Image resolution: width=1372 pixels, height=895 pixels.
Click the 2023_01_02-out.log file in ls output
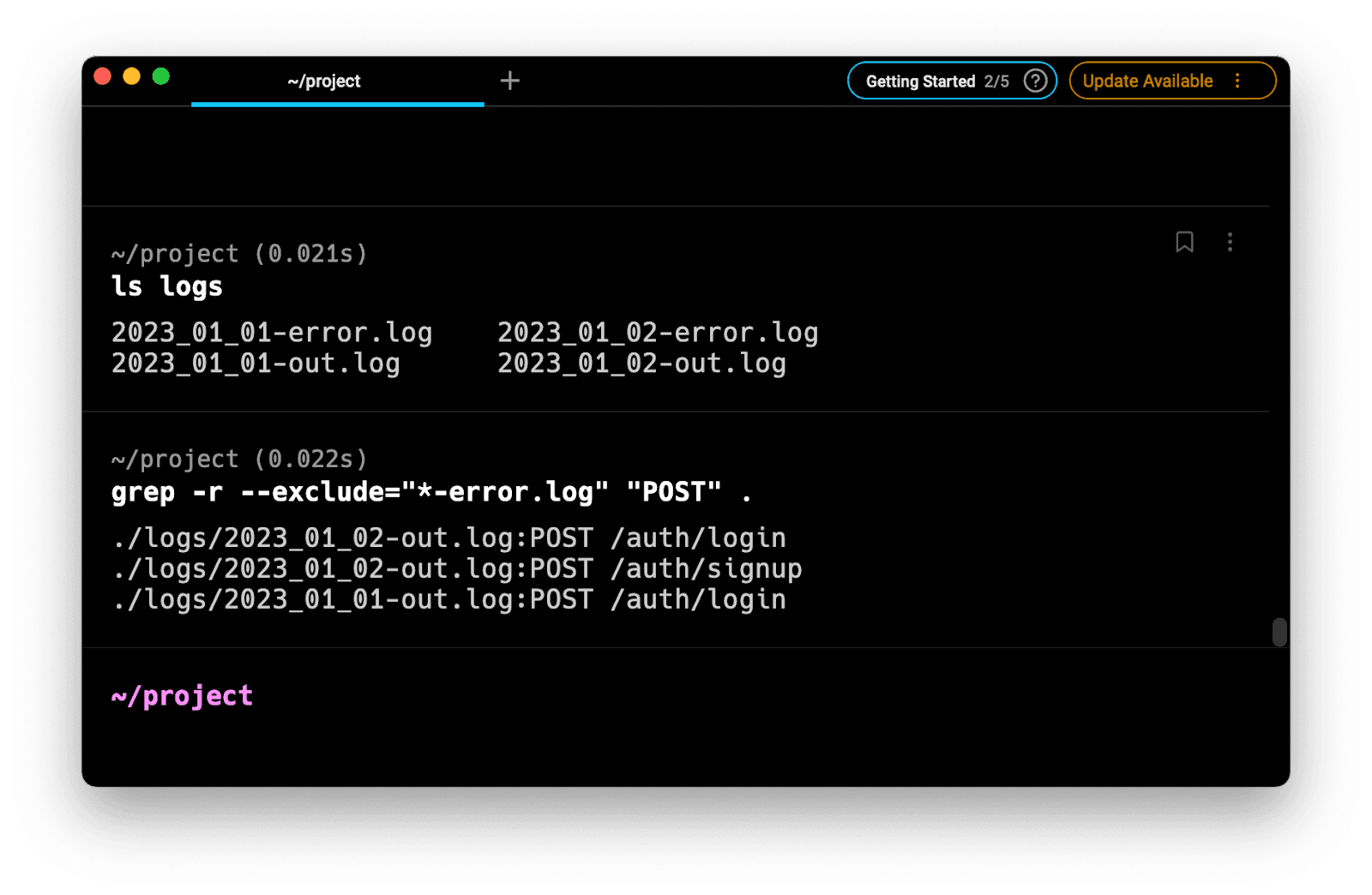click(641, 363)
